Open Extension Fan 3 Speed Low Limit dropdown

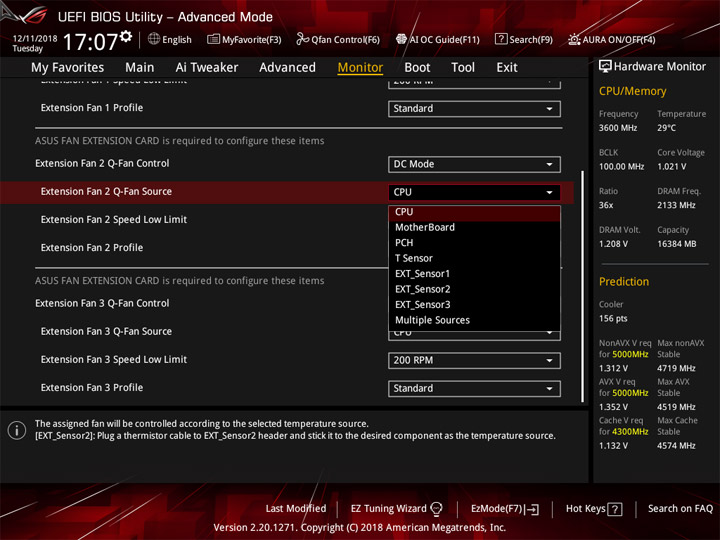coord(474,360)
